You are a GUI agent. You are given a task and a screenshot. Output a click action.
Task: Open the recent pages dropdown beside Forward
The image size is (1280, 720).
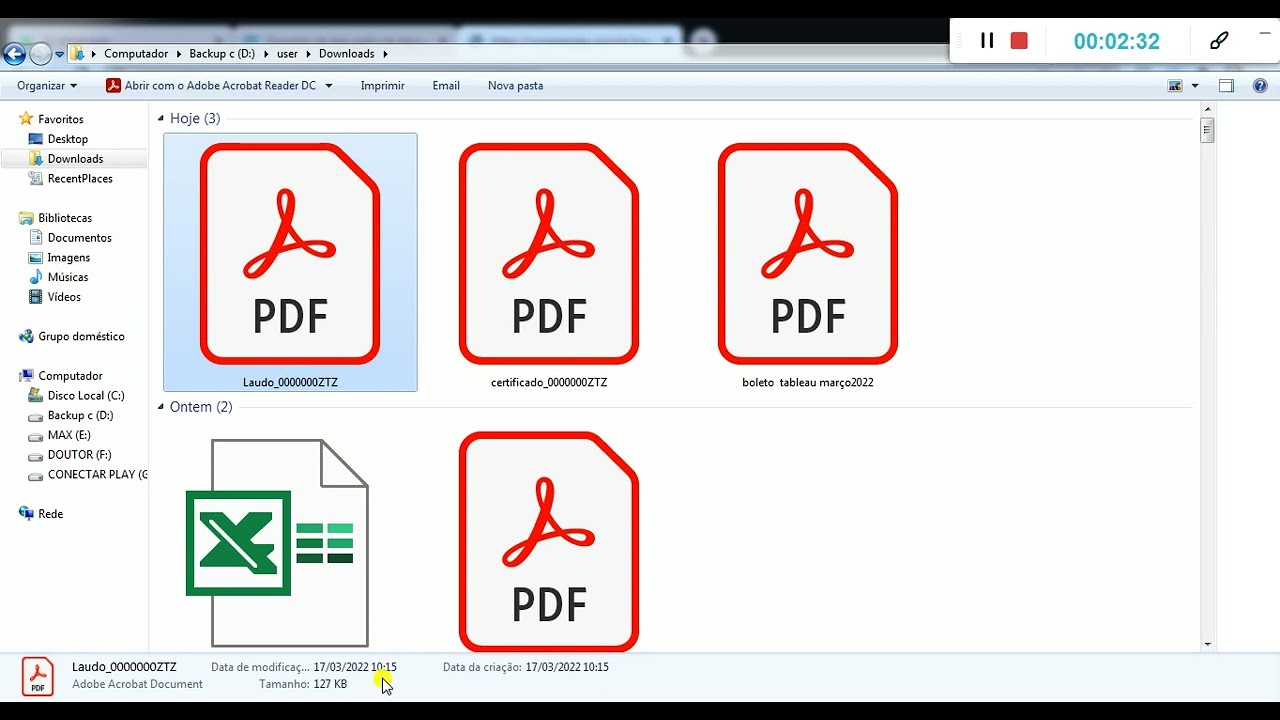[x=60, y=54]
